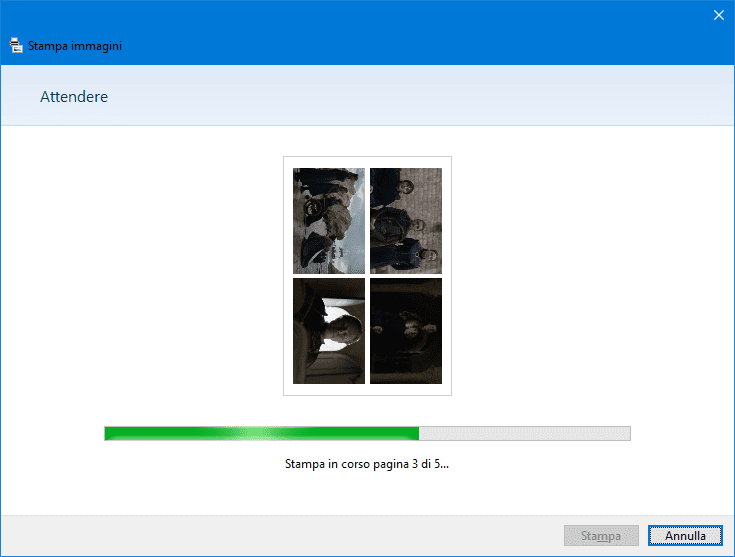This screenshot has height=557, width=735.
Task: Click the Attendere heading
Action: pyautogui.click(x=74, y=97)
